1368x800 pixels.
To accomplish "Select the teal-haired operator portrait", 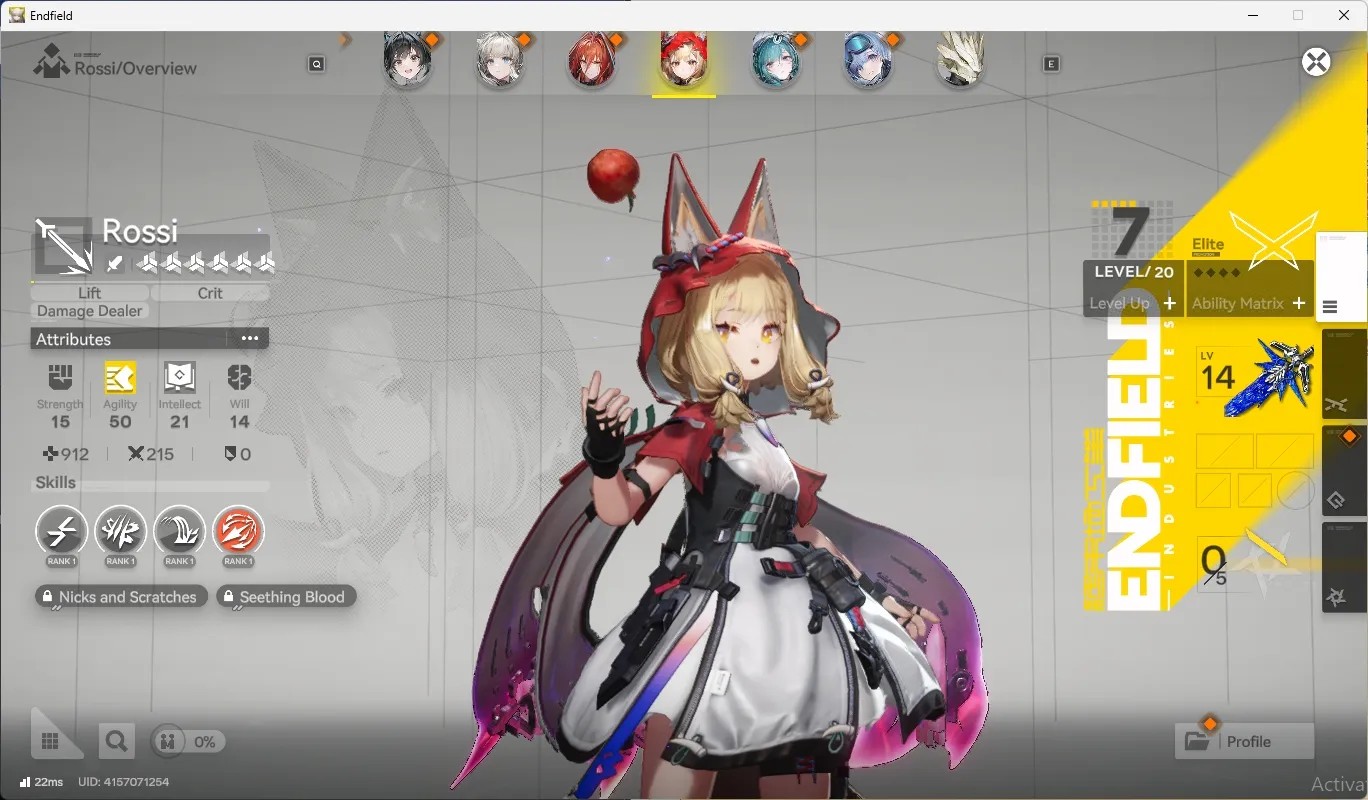I will (x=776, y=62).
